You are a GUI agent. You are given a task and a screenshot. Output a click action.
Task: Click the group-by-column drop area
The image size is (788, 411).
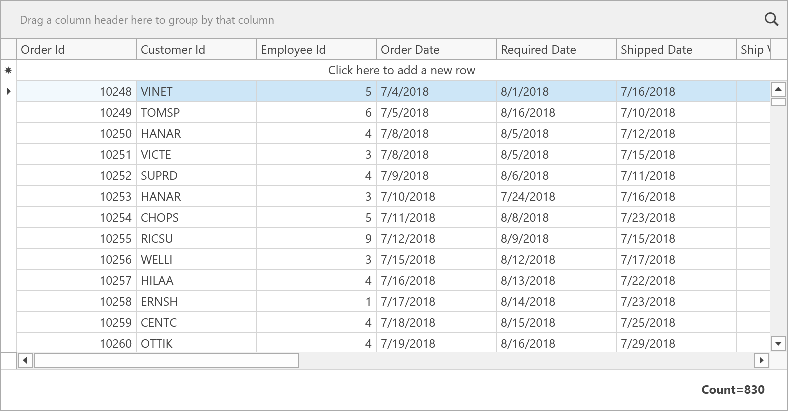point(380,20)
